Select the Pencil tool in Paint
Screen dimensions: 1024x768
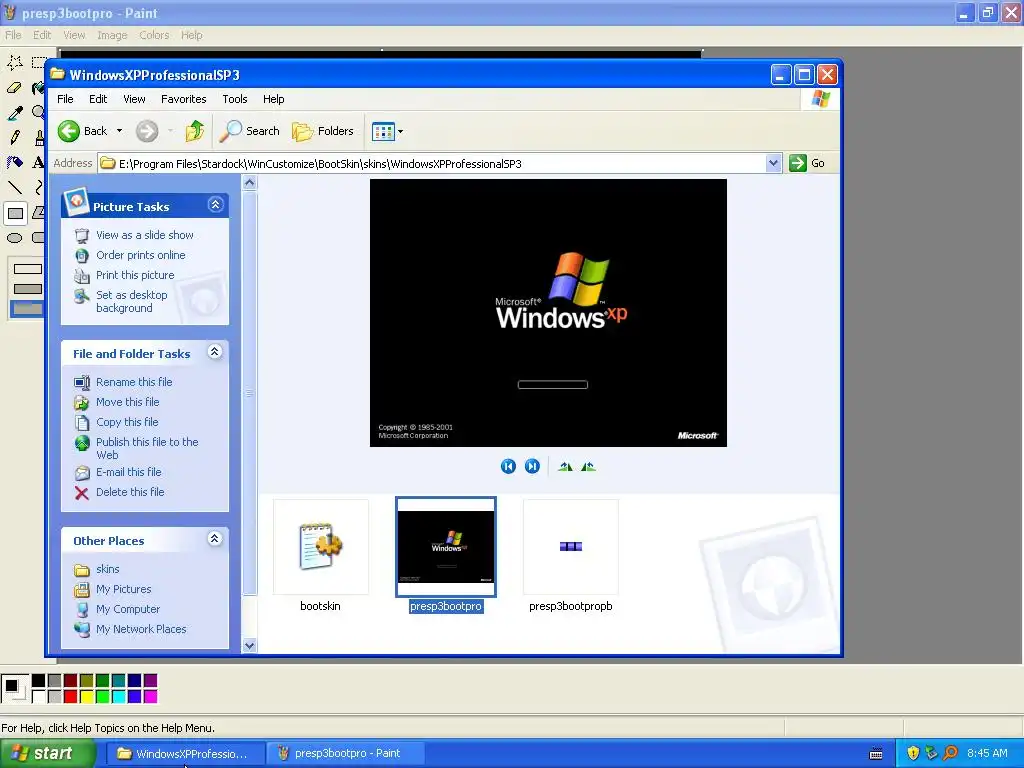click(14, 137)
